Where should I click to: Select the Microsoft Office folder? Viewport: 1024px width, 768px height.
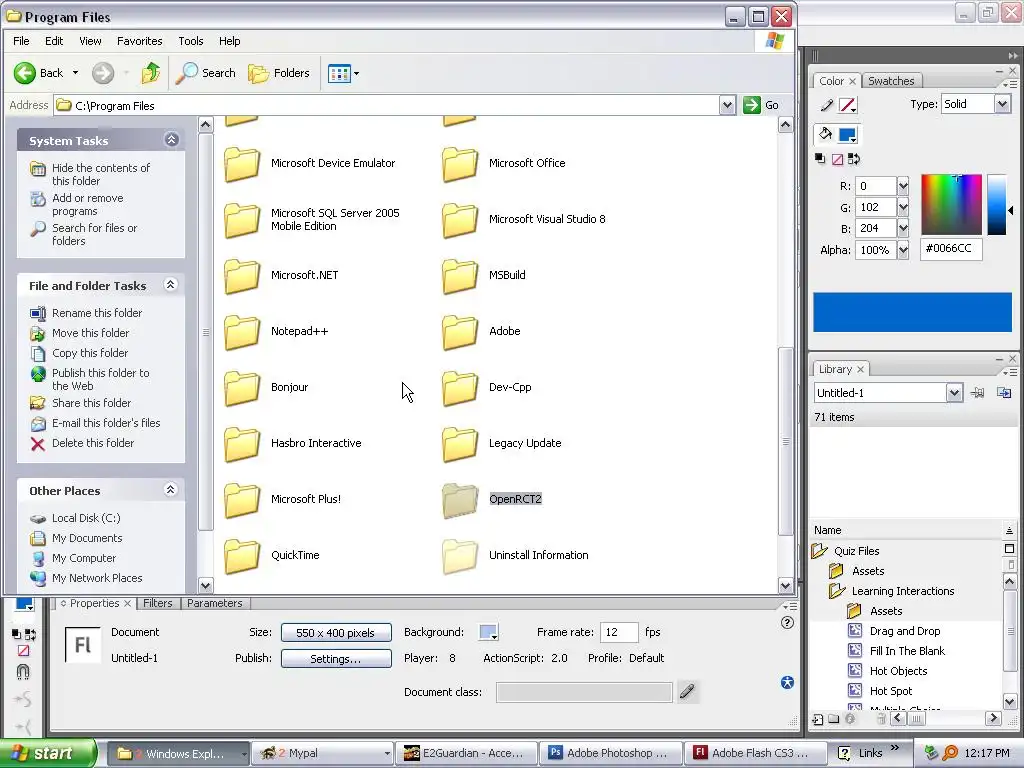click(x=504, y=163)
